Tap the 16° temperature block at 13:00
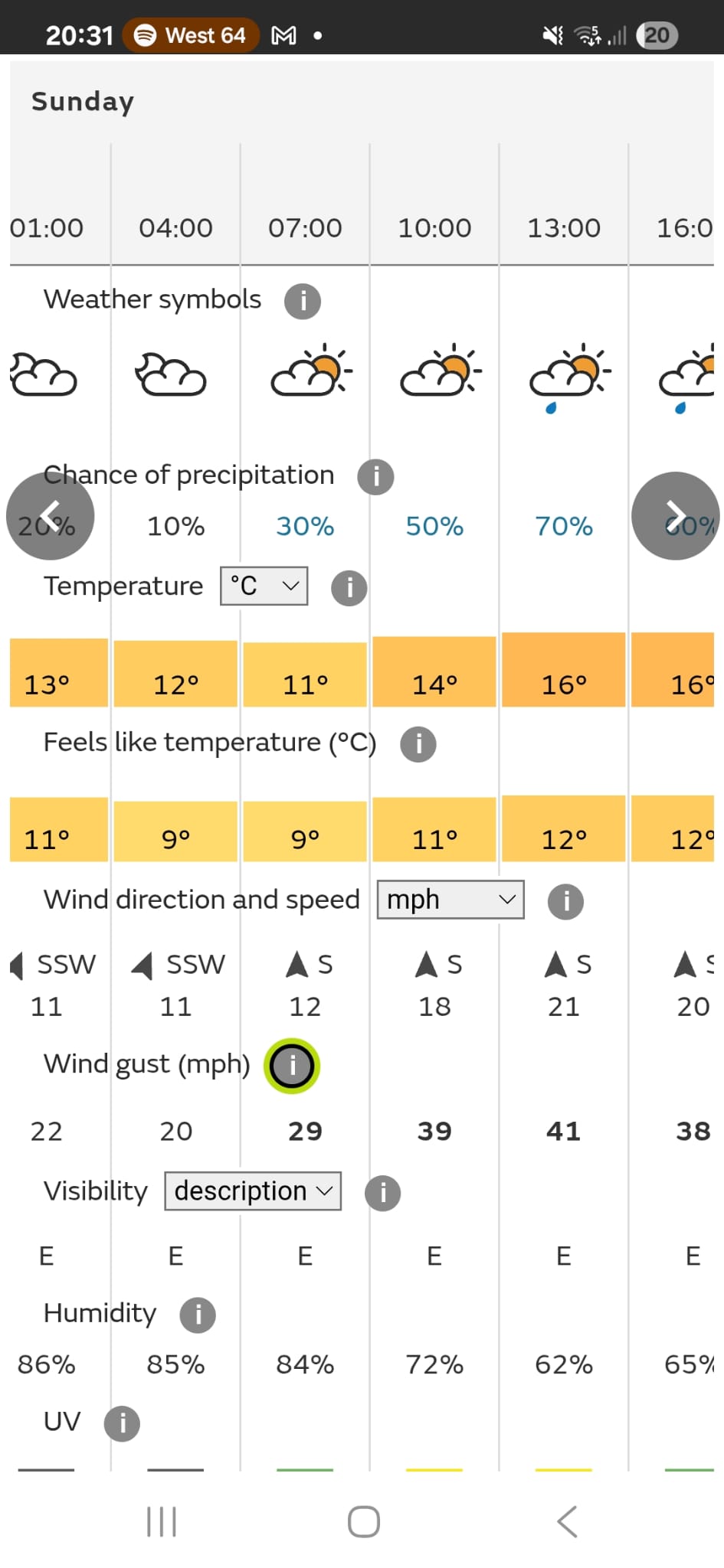Viewport: 724px width, 1568px height. pos(564,671)
